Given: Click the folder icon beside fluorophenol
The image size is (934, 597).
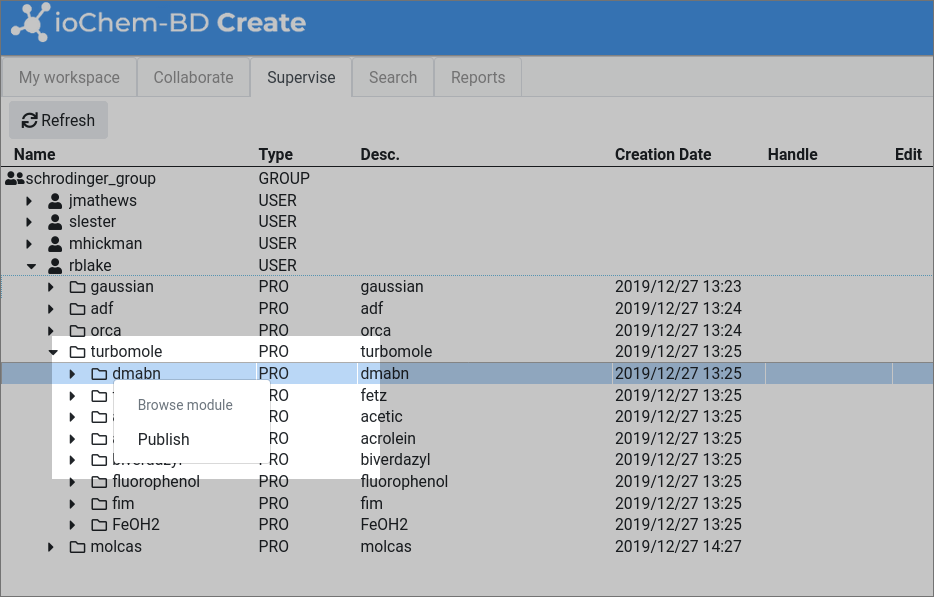Looking at the screenshot, I should pos(98,481).
